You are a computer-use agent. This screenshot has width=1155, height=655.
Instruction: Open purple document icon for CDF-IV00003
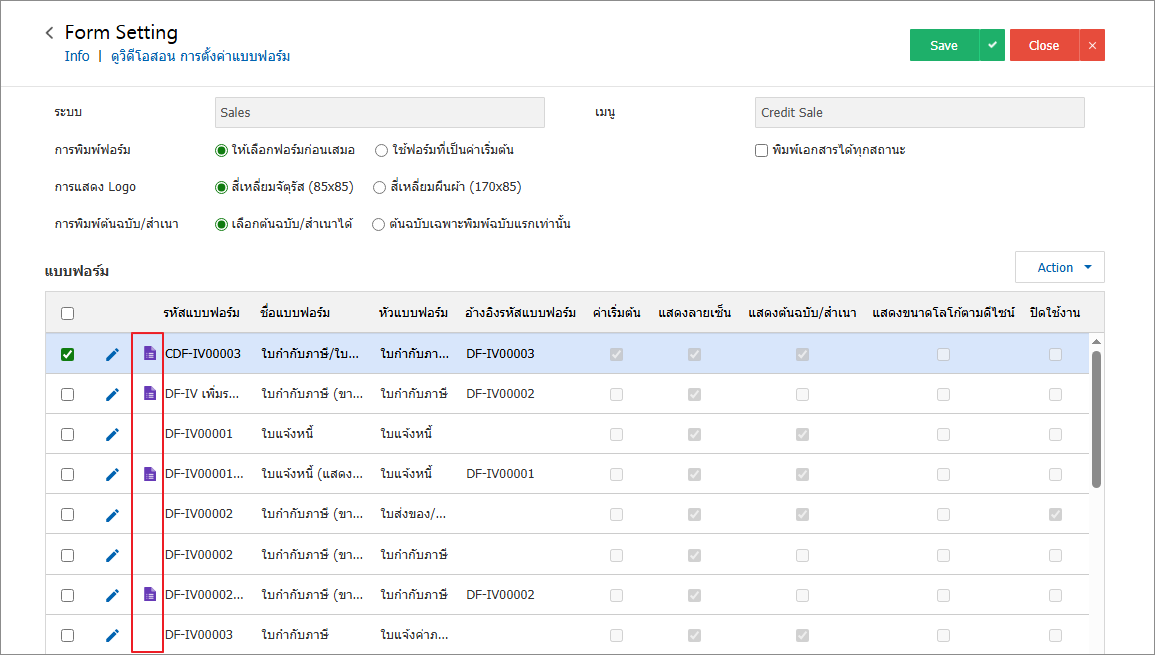click(150, 354)
